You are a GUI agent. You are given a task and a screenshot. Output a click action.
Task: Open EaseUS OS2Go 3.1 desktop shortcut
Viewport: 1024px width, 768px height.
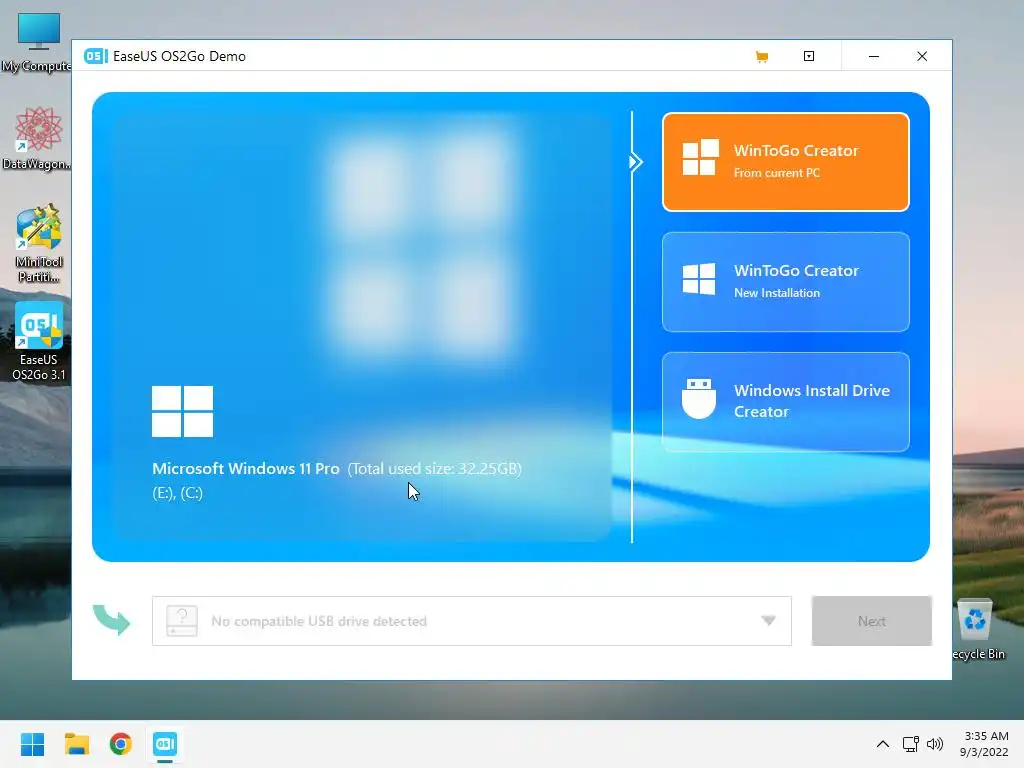pyautogui.click(x=39, y=342)
